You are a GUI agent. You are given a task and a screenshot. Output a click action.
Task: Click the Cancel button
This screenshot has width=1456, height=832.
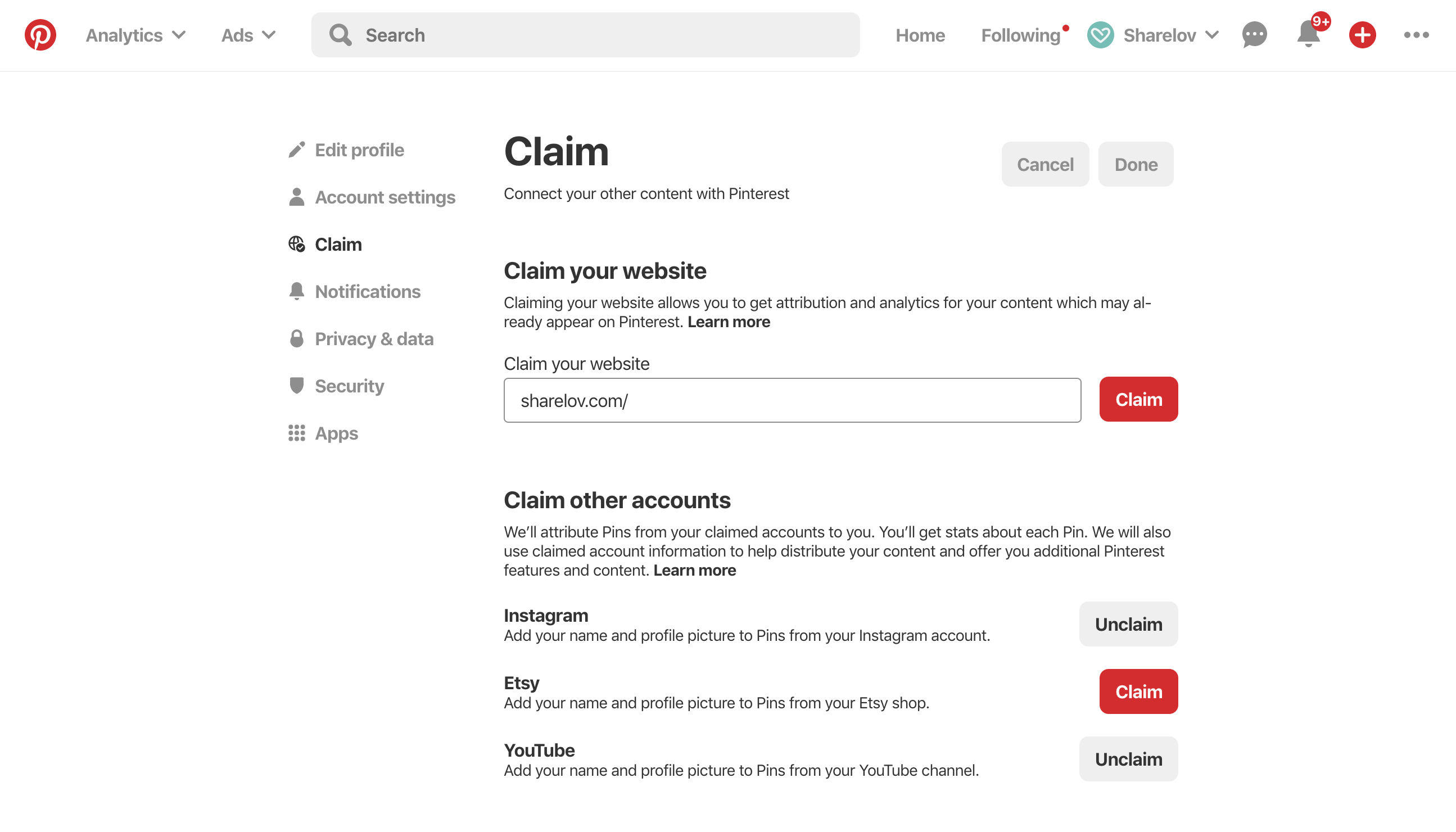(x=1045, y=165)
